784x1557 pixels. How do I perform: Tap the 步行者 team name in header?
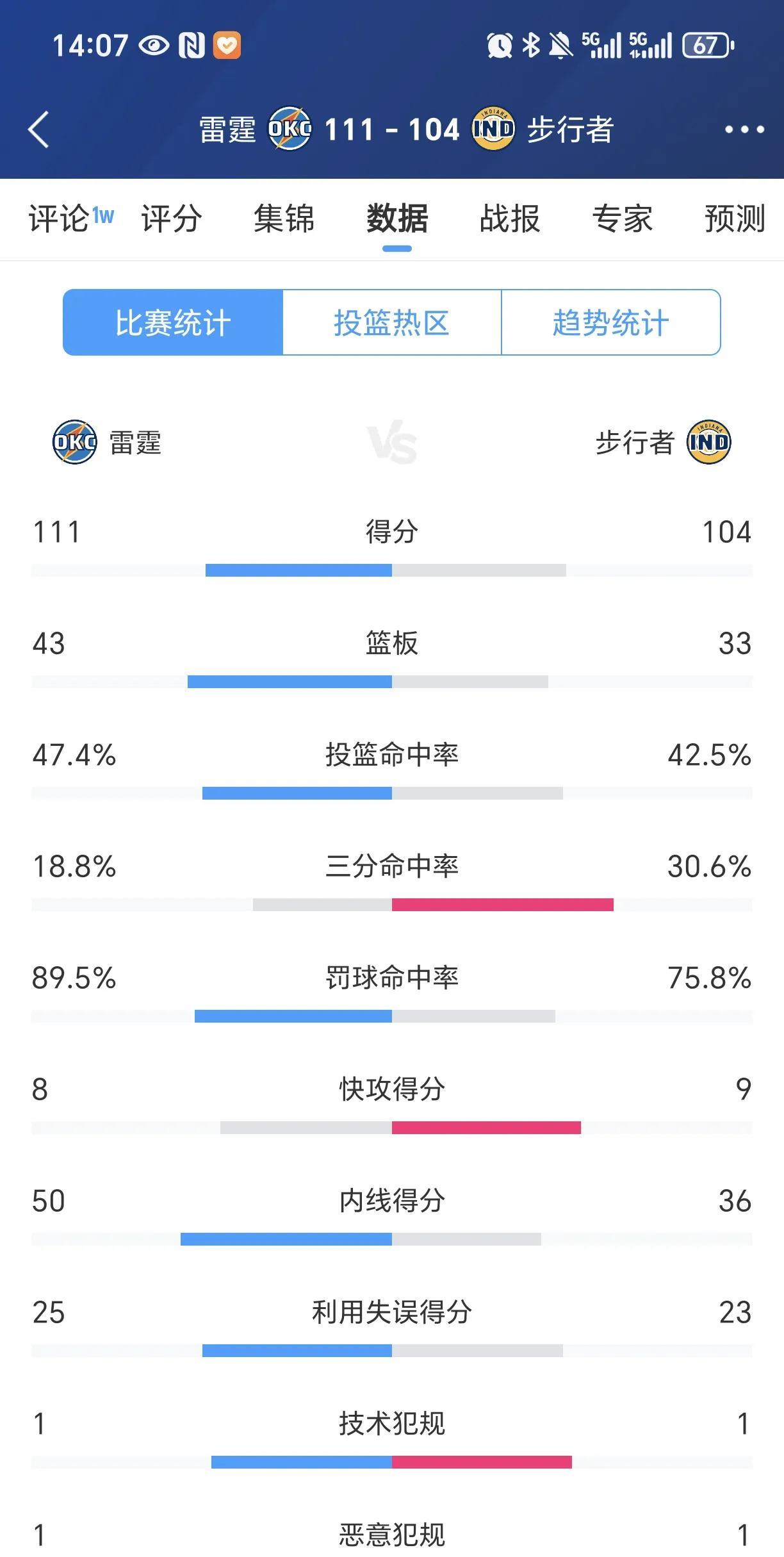coord(571,129)
